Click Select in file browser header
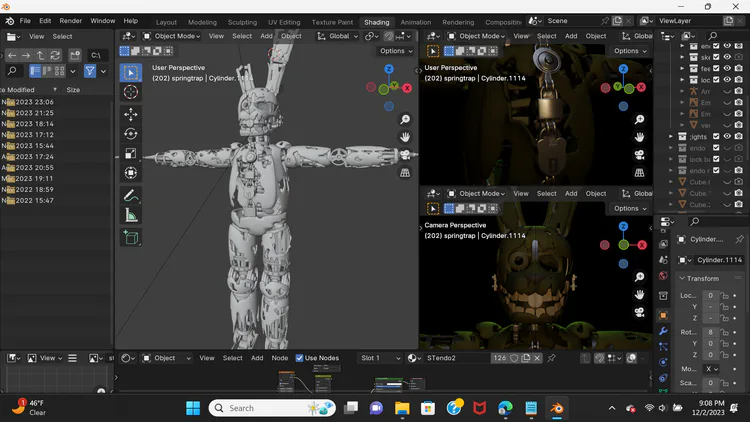 pyautogui.click(x=62, y=36)
